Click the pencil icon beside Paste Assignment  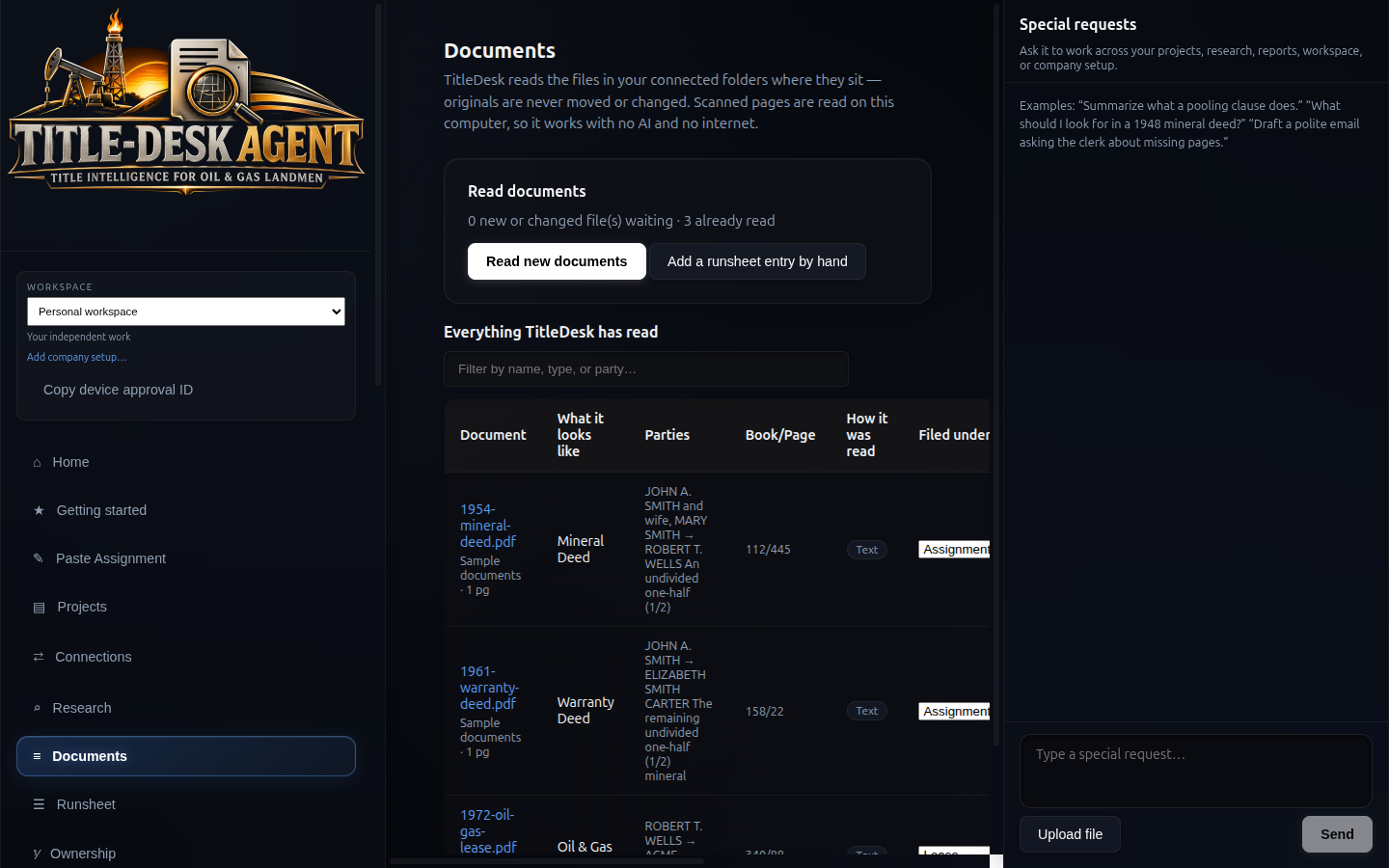[x=39, y=558]
